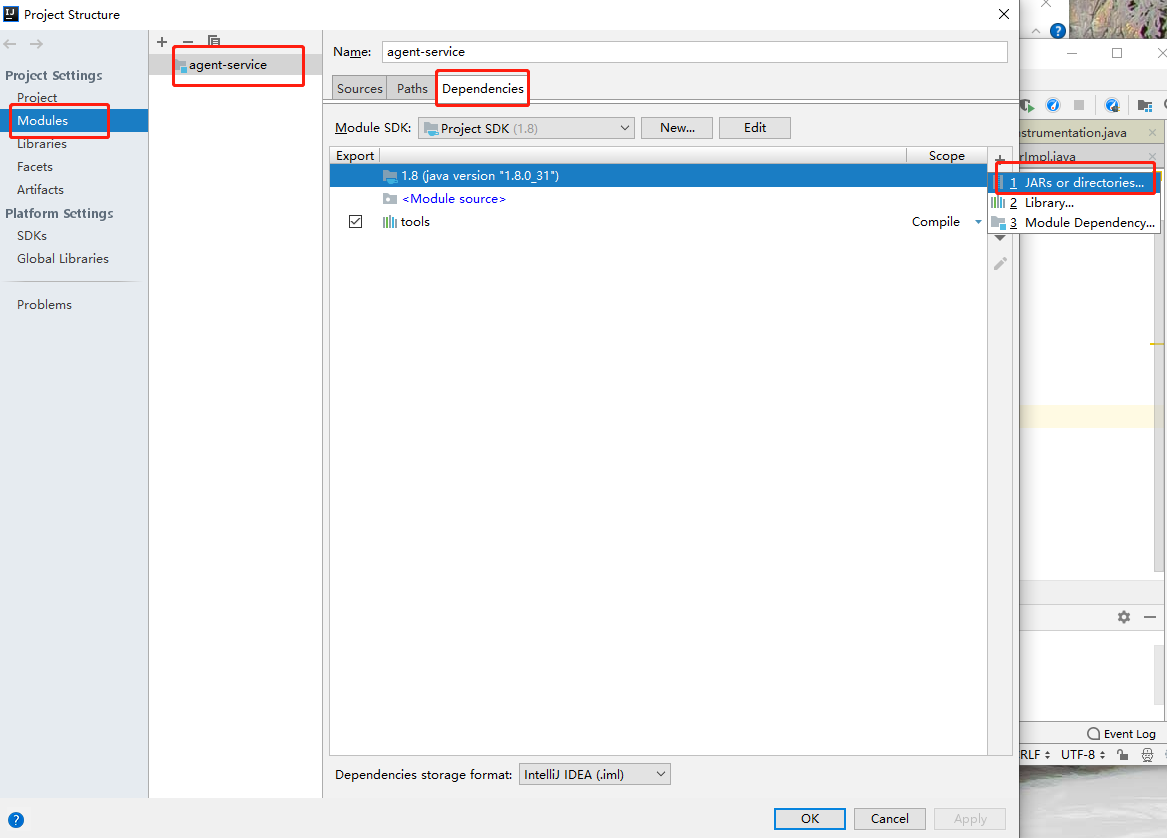1167x838 pixels.
Task: Confirm changes with the OK button
Action: (x=809, y=818)
